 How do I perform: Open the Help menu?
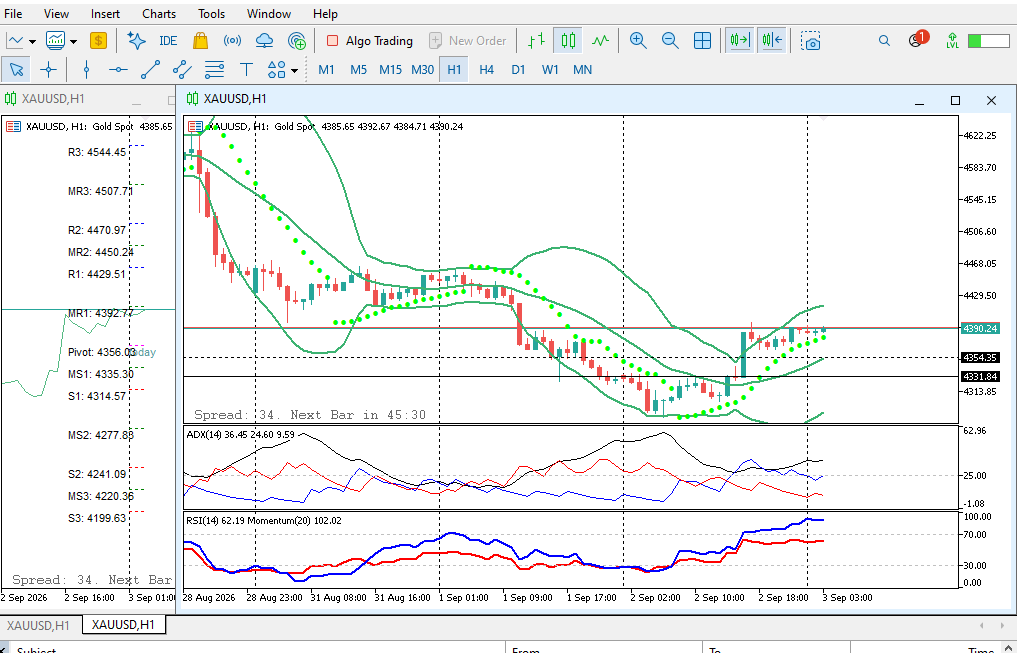pos(325,13)
